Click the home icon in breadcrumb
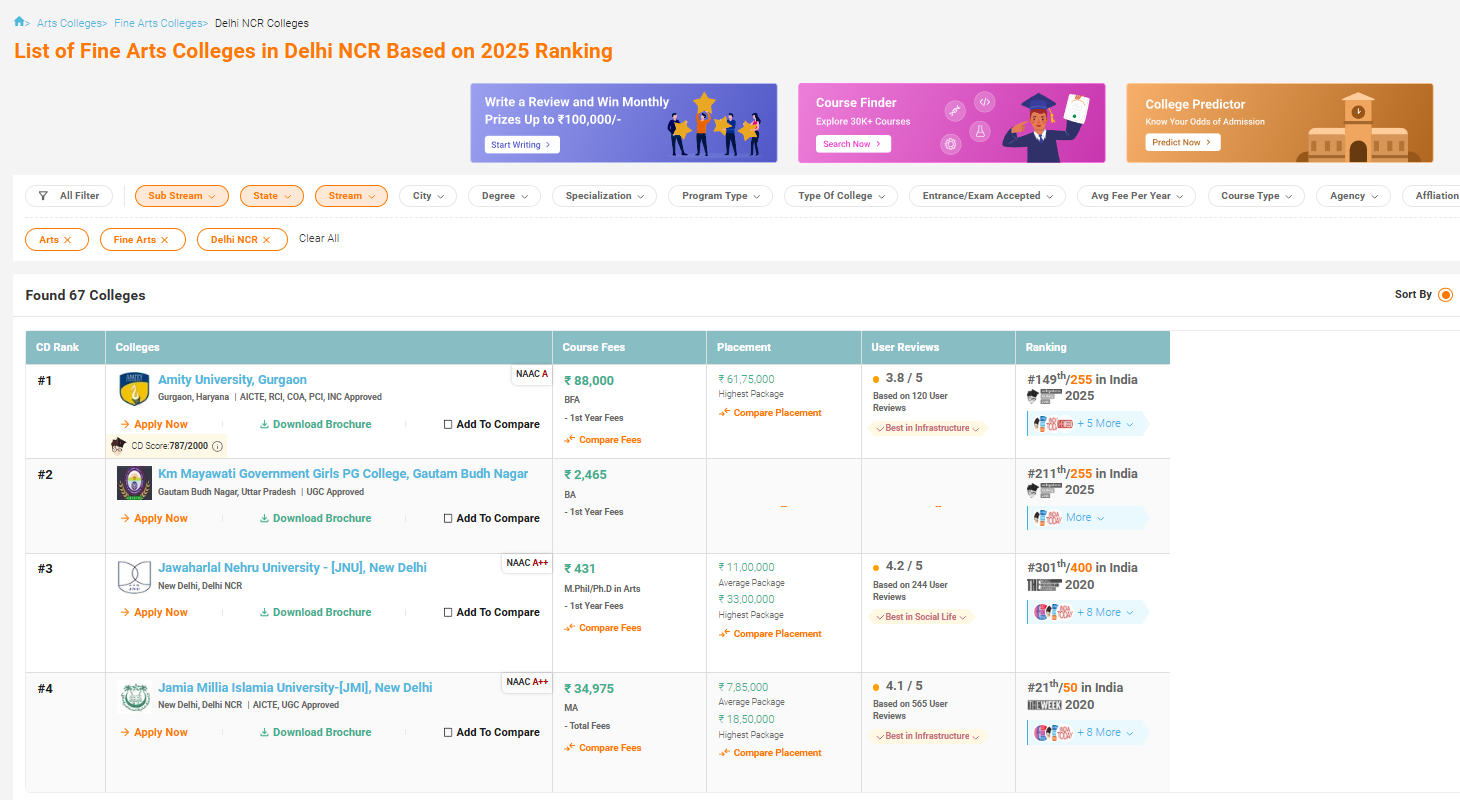Image resolution: width=1460 pixels, height=800 pixels. [19, 22]
